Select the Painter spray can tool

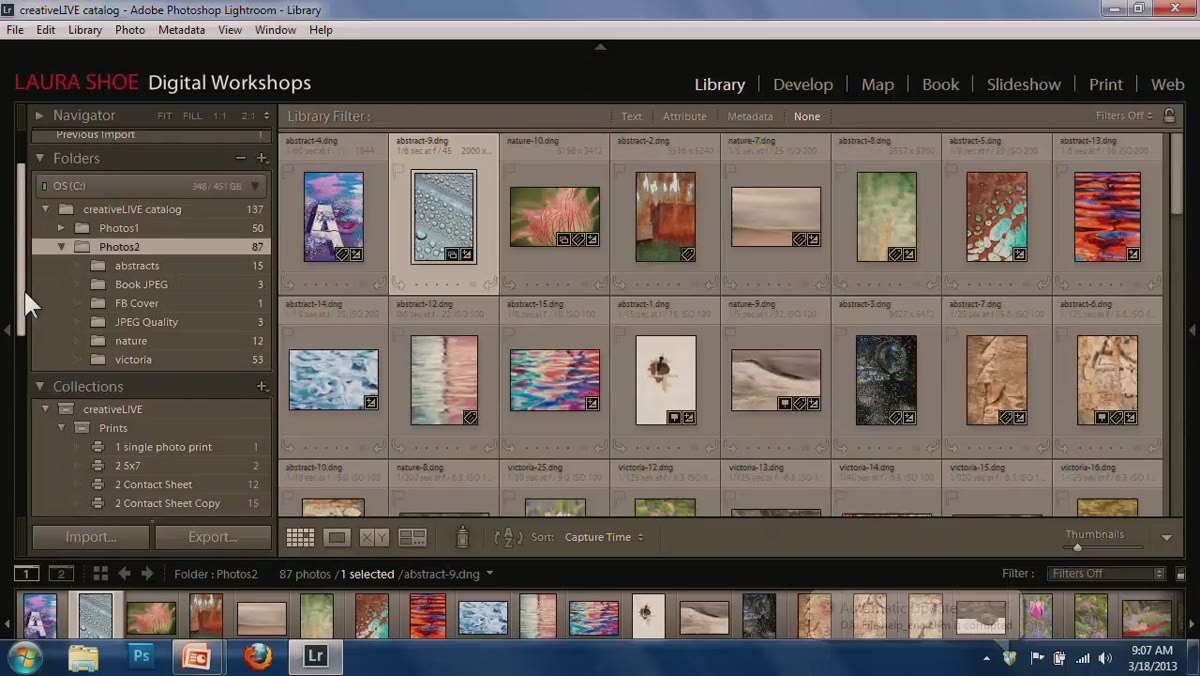point(462,537)
